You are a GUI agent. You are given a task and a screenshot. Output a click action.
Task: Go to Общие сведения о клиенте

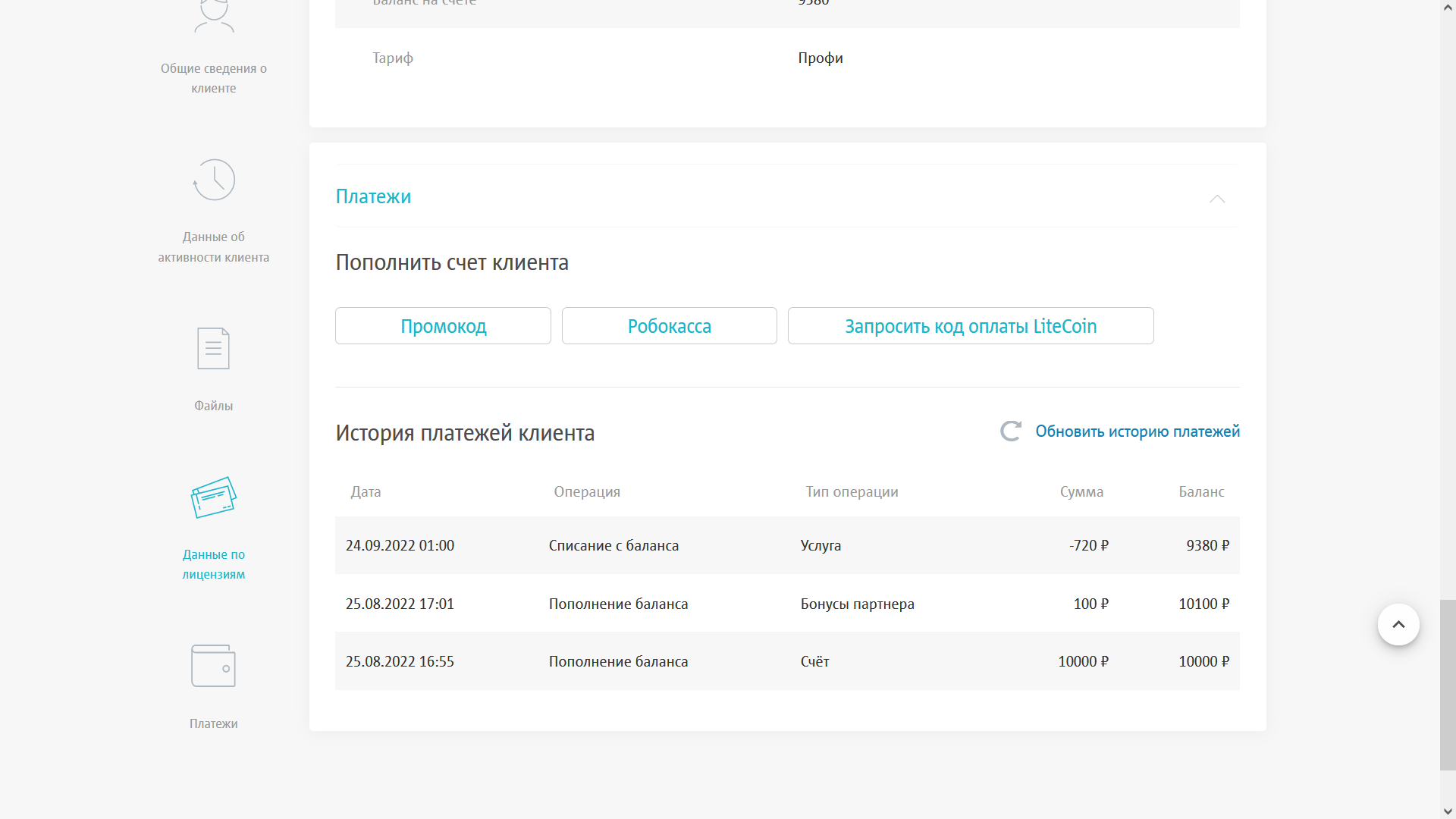click(214, 78)
